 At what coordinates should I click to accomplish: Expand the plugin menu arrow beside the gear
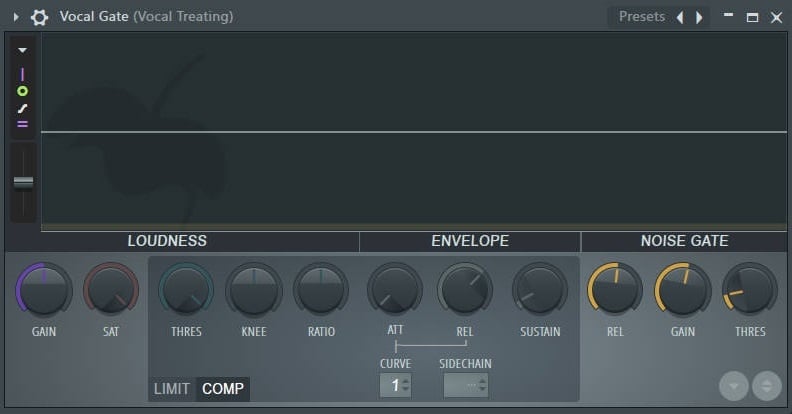(16, 17)
